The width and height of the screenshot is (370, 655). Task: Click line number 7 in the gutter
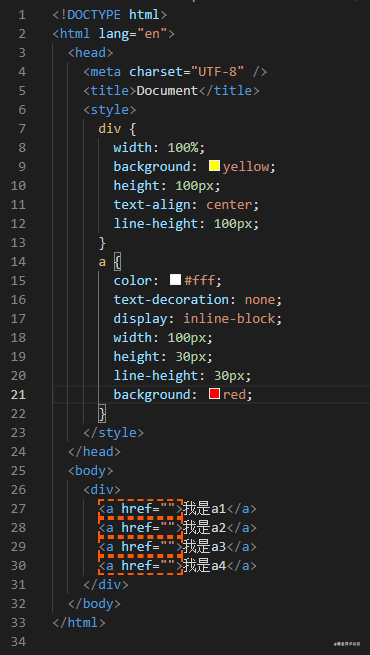tap(22, 129)
